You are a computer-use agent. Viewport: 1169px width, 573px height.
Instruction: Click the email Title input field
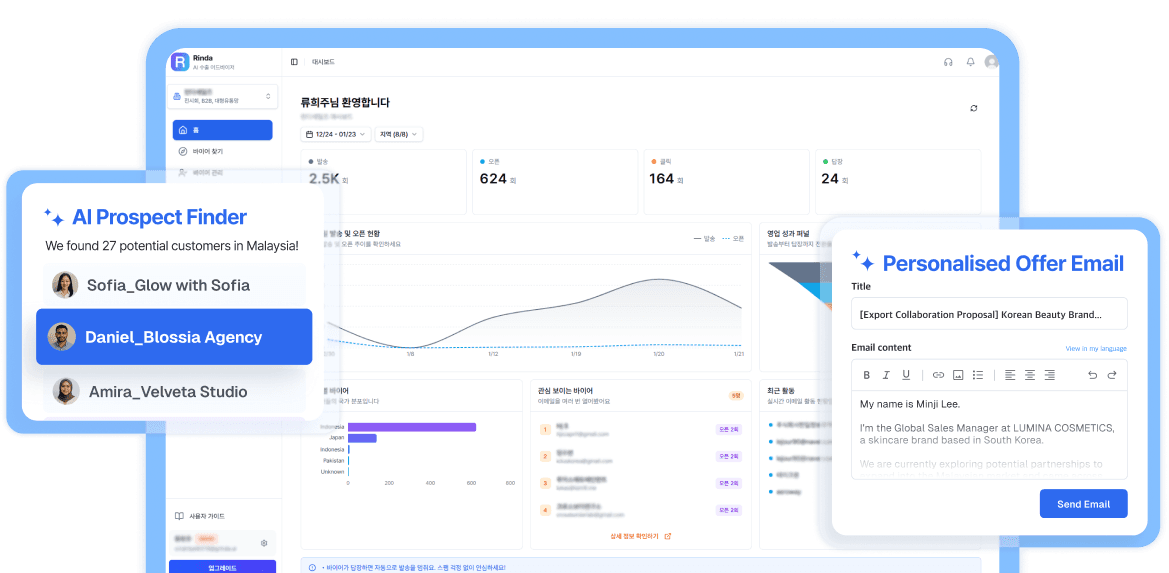point(989,314)
